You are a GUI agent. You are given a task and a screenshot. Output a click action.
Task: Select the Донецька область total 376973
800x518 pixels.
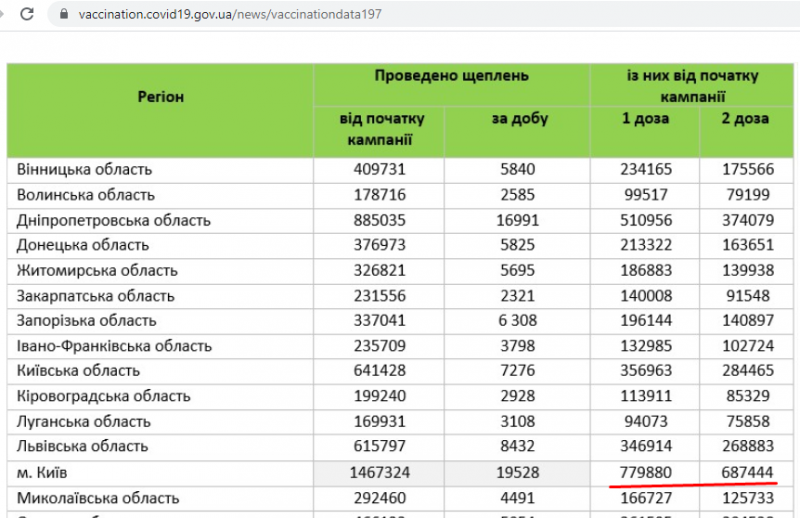[380, 245]
